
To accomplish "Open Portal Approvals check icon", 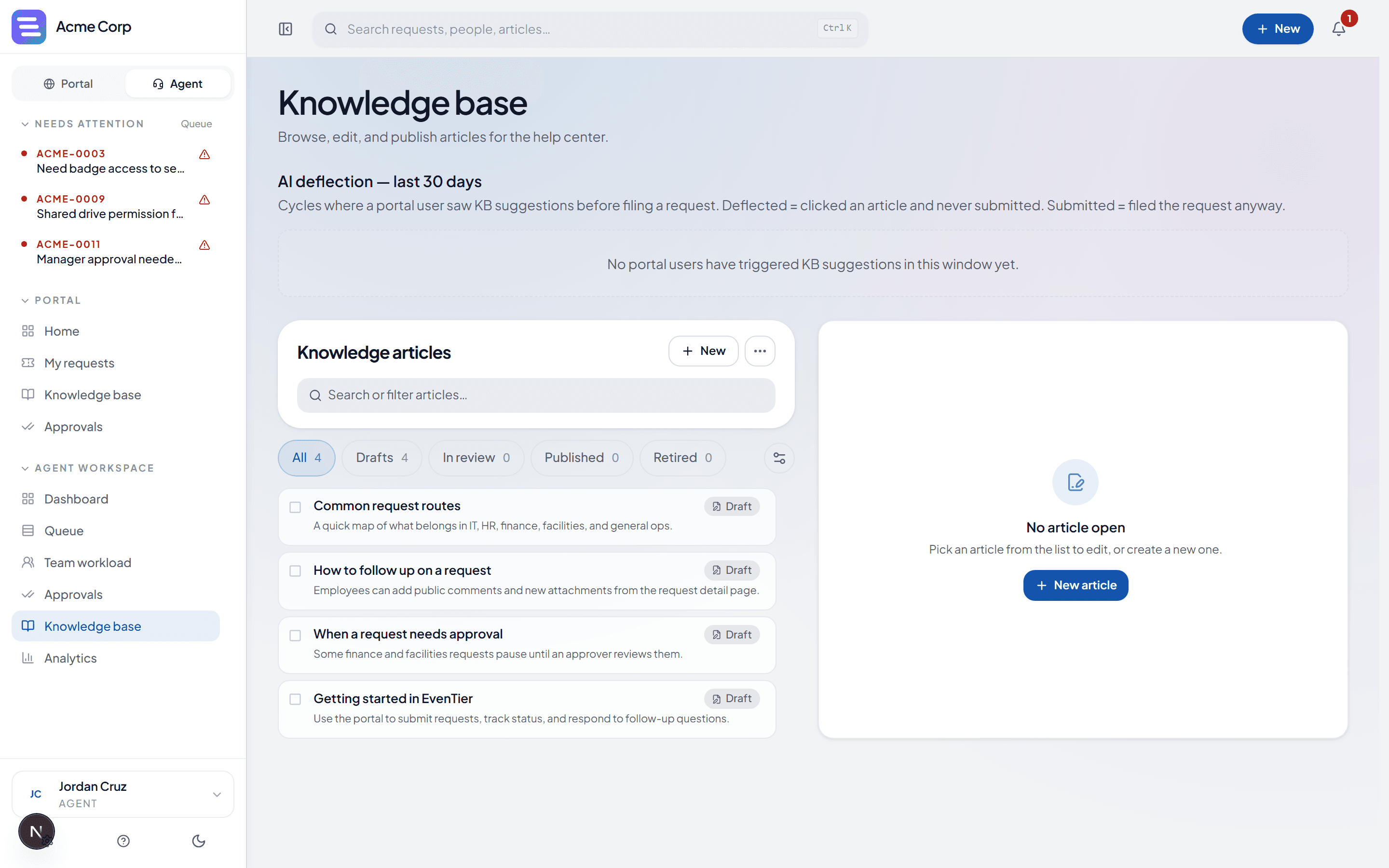I will (x=28, y=427).
